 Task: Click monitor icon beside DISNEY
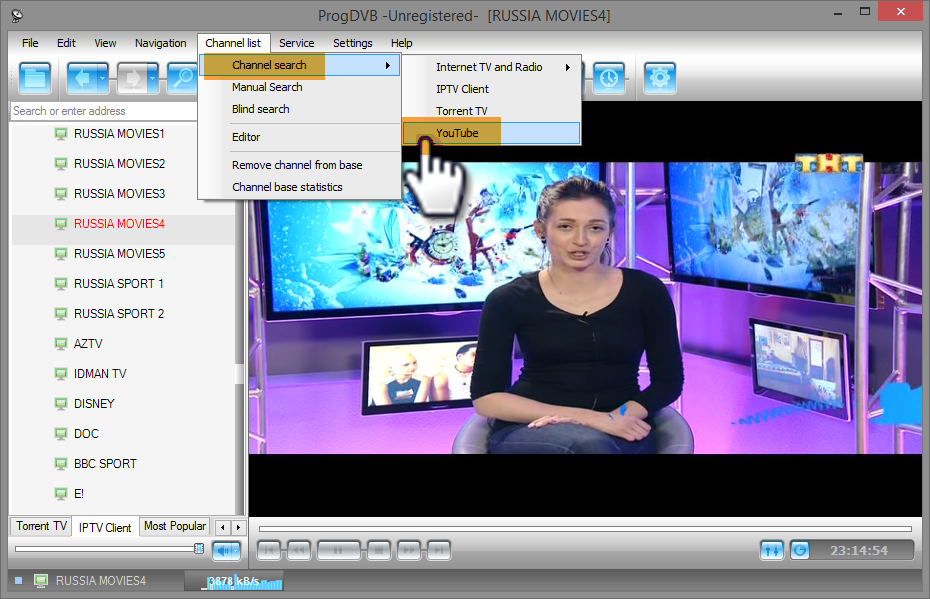point(60,403)
